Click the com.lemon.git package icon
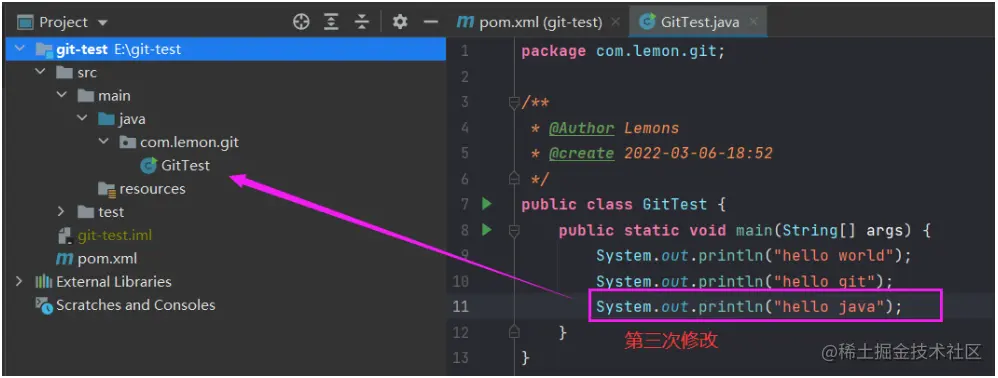Screen dimensions: 998x378 (x=127, y=143)
